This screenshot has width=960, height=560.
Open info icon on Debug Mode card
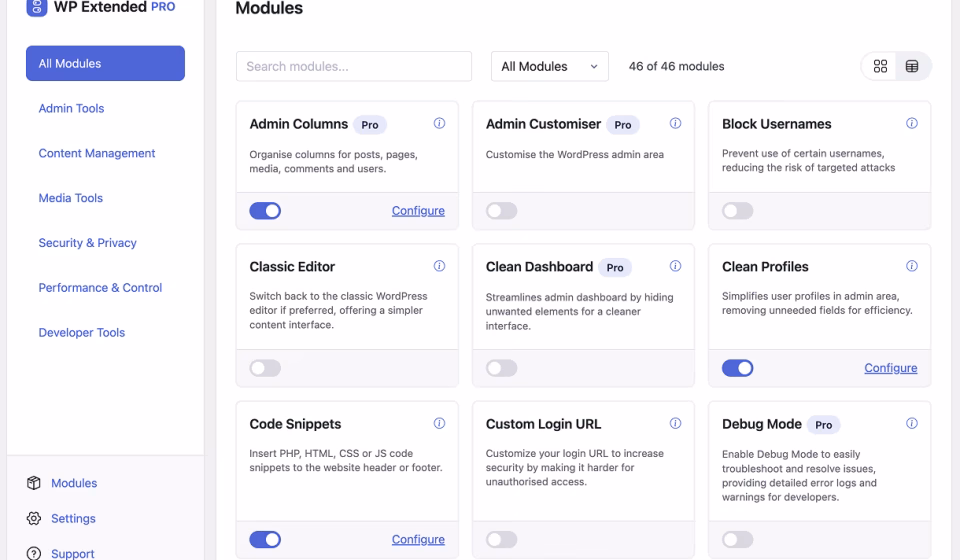912,423
